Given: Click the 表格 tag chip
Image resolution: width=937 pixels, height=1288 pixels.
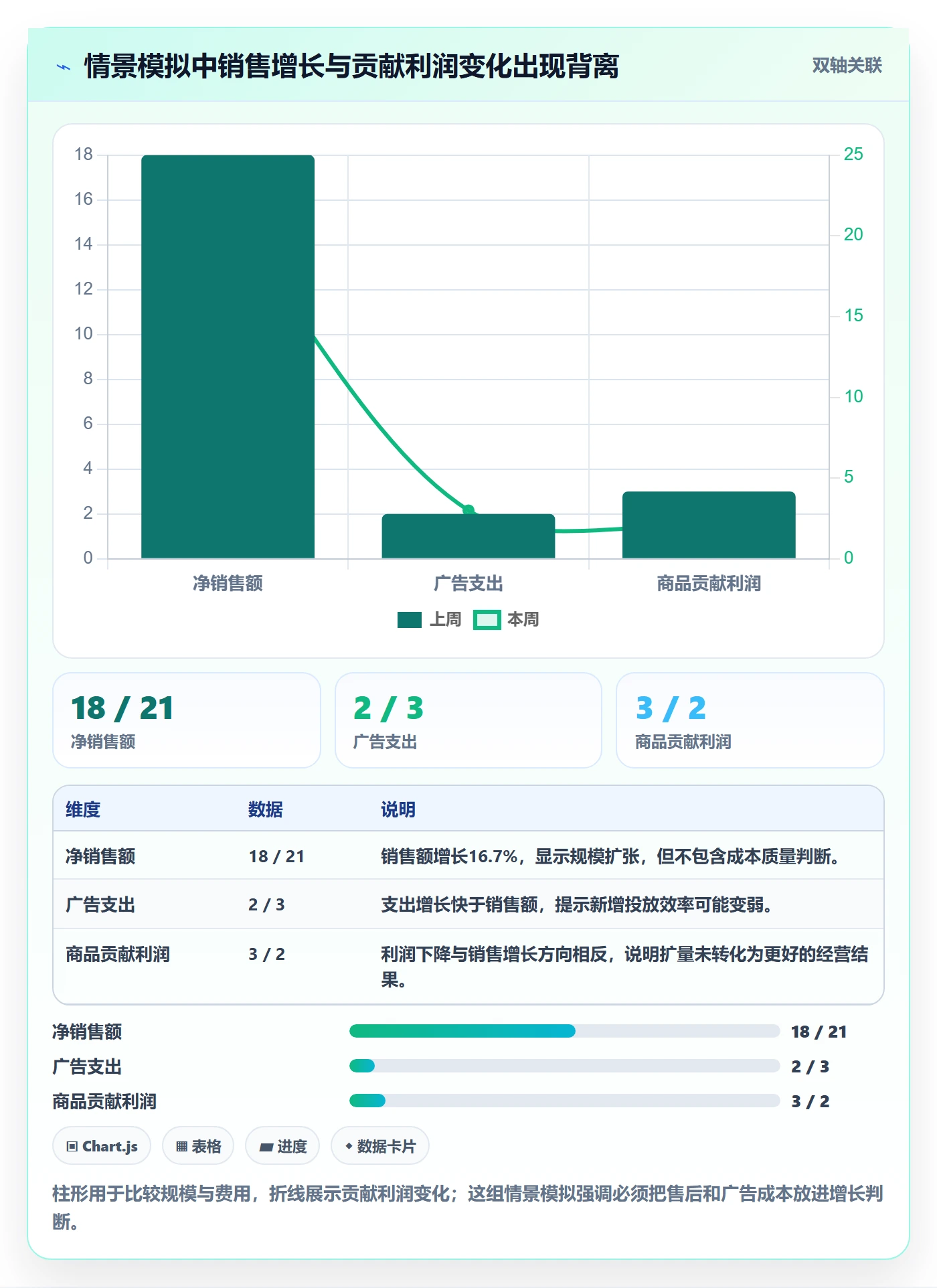Looking at the screenshot, I should coord(198,1146).
